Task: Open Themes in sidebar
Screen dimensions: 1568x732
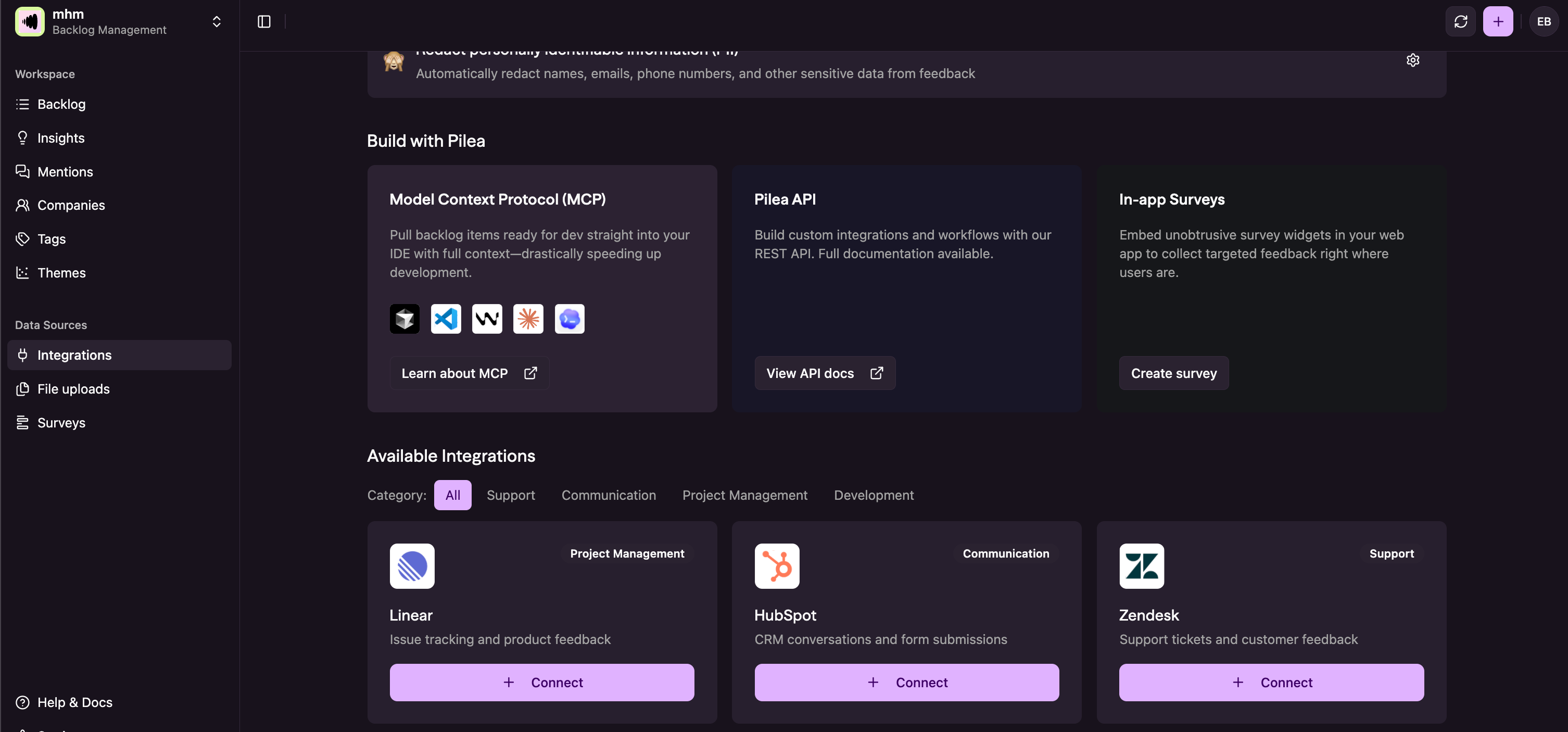Action: coord(119,273)
